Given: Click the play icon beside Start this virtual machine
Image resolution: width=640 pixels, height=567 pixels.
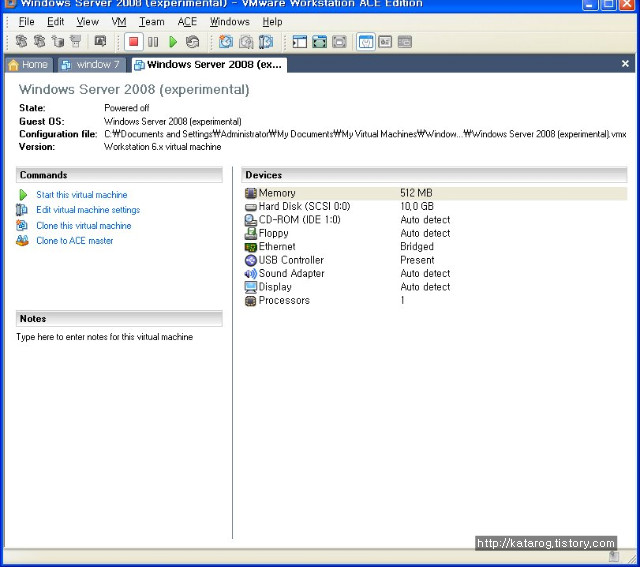Looking at the screenshot, I should pos(23,195).
